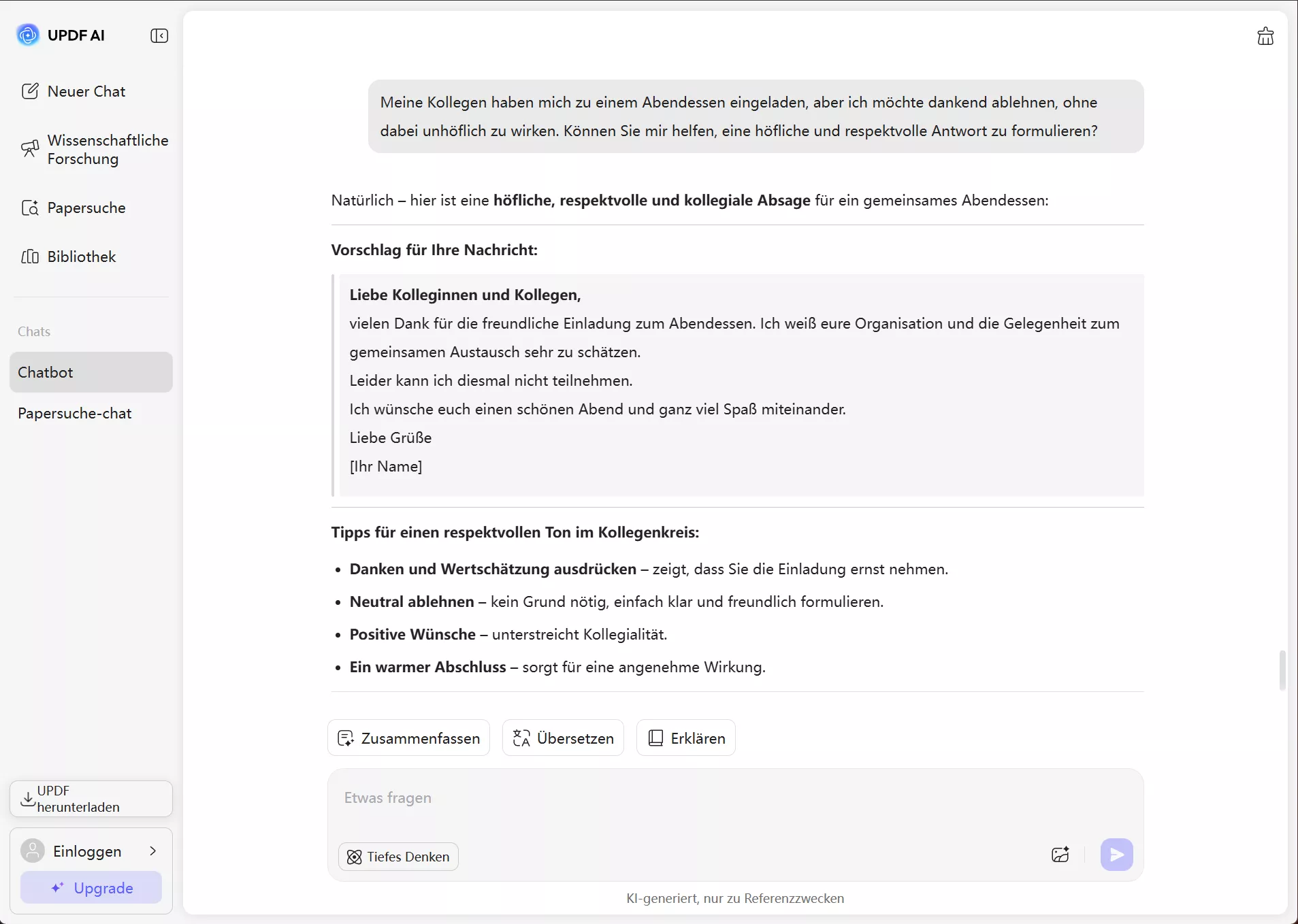The width and height of the screenshot is (1298, 924).
Task: Click the Upgrade button
Action: tap(91, 888)
